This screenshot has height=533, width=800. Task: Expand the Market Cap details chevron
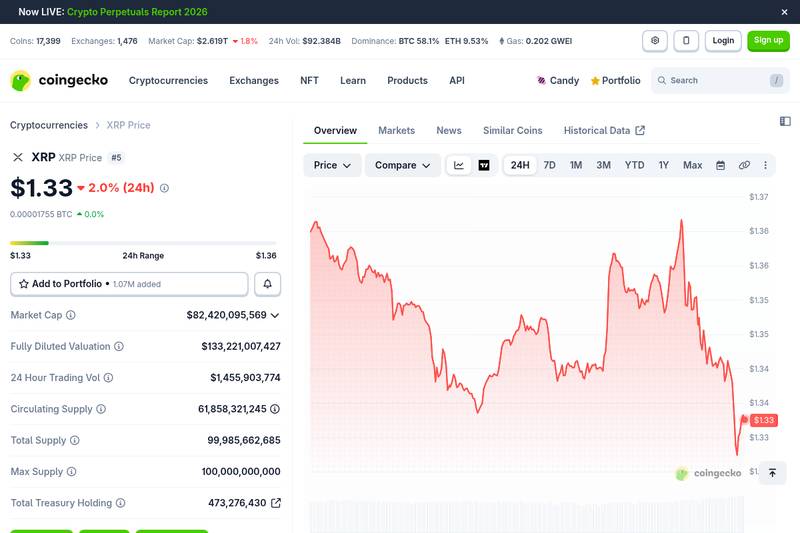tap(275, 316)
